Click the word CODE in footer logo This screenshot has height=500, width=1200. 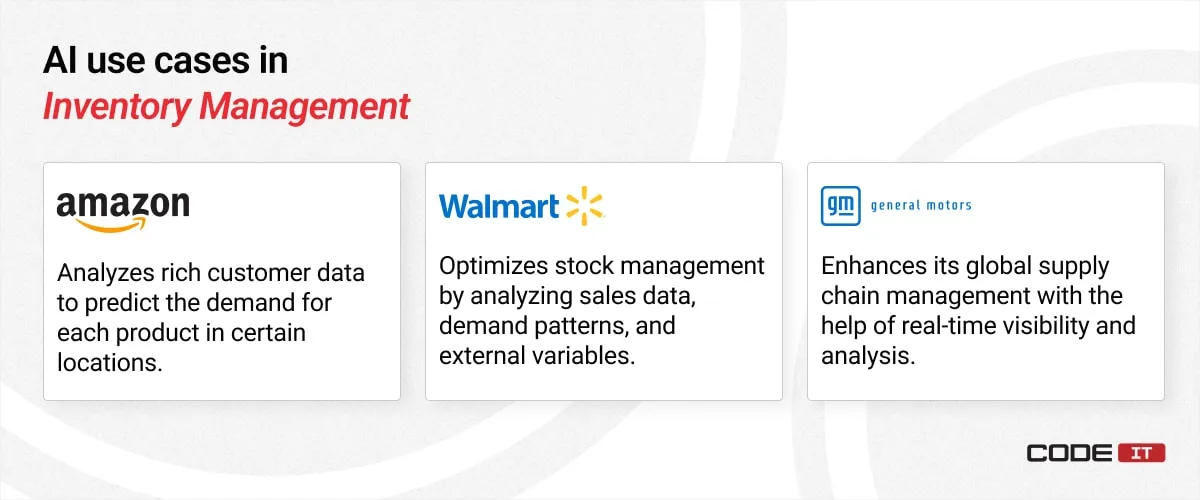point(1069,453)
